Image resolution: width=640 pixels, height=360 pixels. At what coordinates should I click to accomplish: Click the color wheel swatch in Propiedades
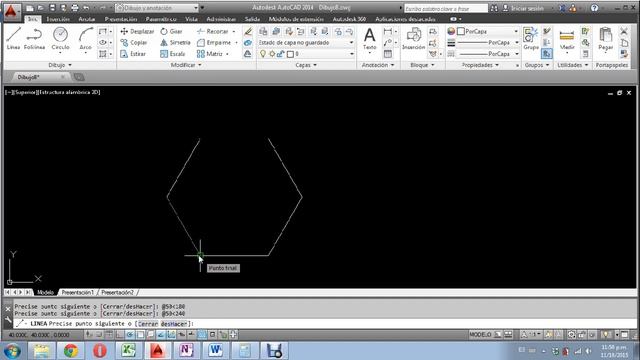pyautogui.click(x=451, y=31)
